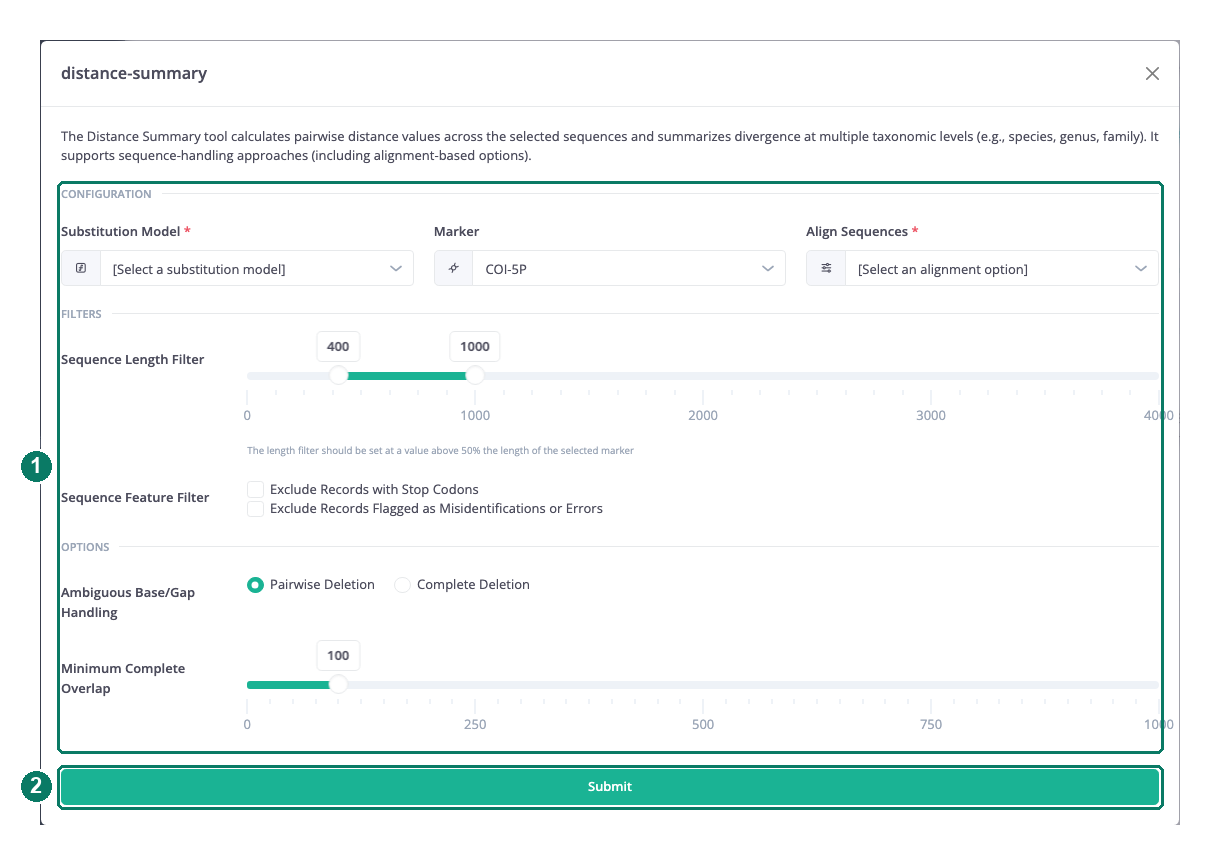Expand substitution model list via chevron
Image resolution: width=1220 pixels, height=865 pixels.
coord(395,268)
